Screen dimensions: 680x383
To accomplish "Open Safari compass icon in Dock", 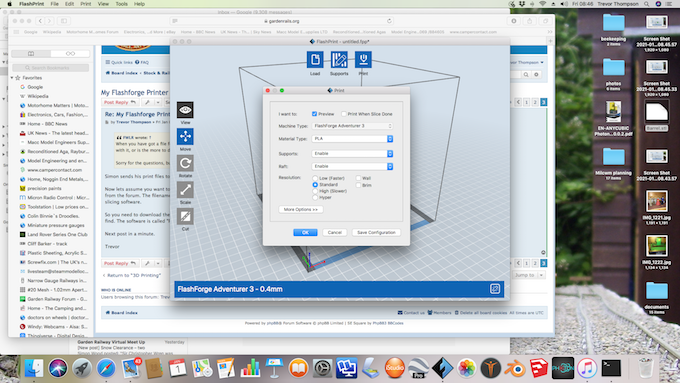I will click(106, 368).
